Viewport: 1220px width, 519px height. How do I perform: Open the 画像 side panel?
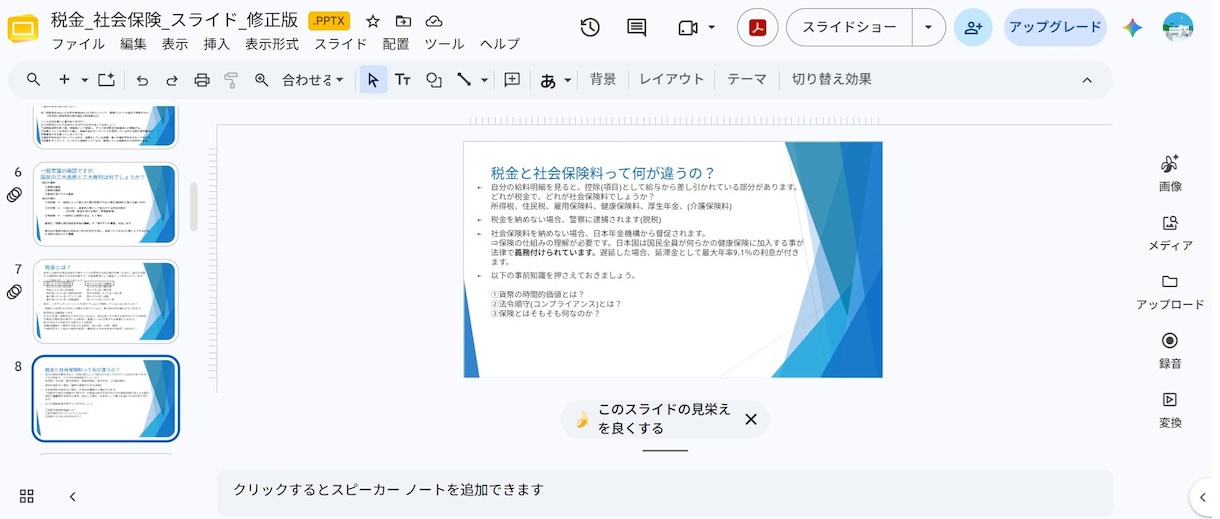click(1170, 173)
